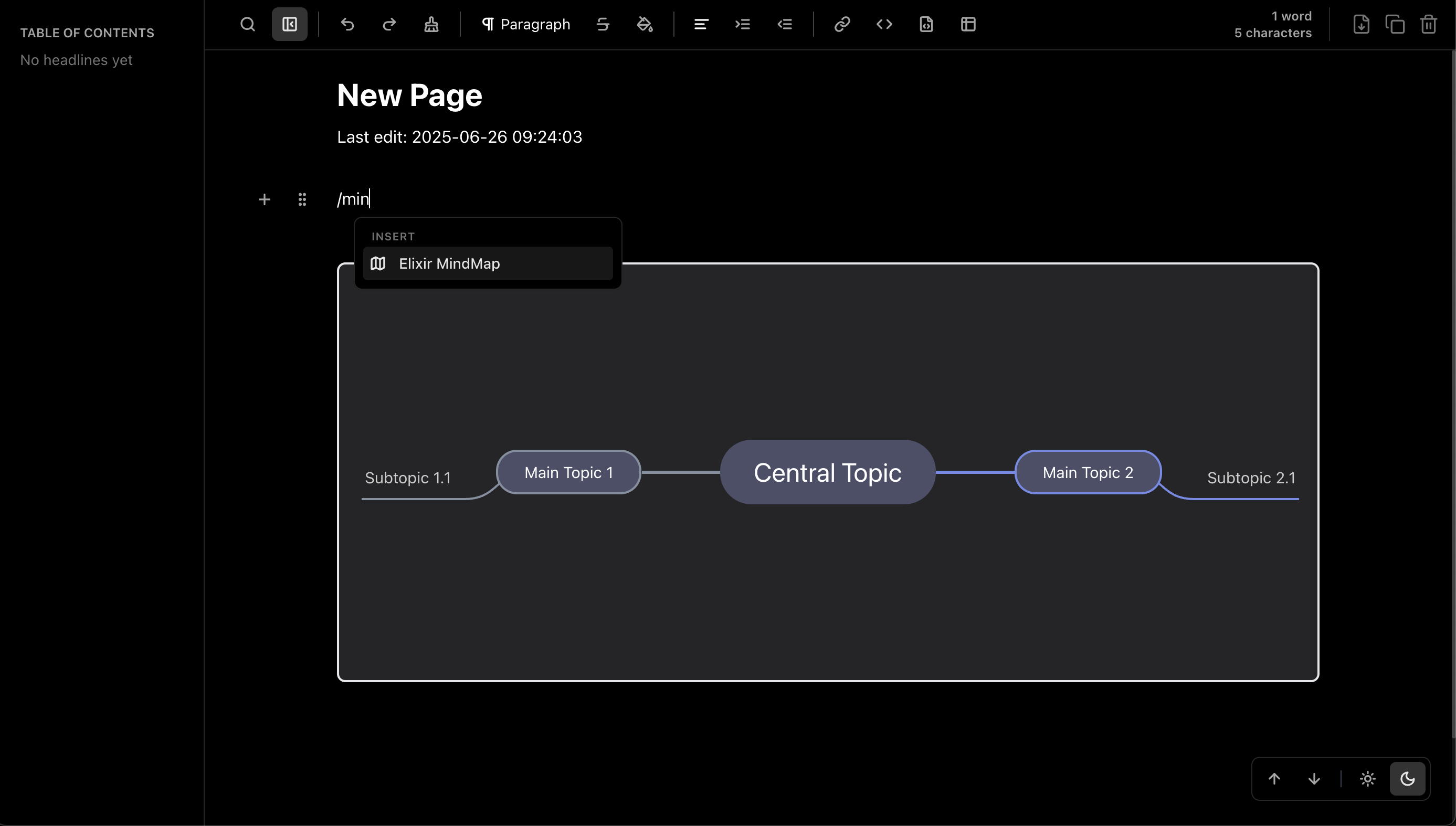Select the Central Topic mindmap node
Screen dimensions: 1456x826
coord(827,472)
